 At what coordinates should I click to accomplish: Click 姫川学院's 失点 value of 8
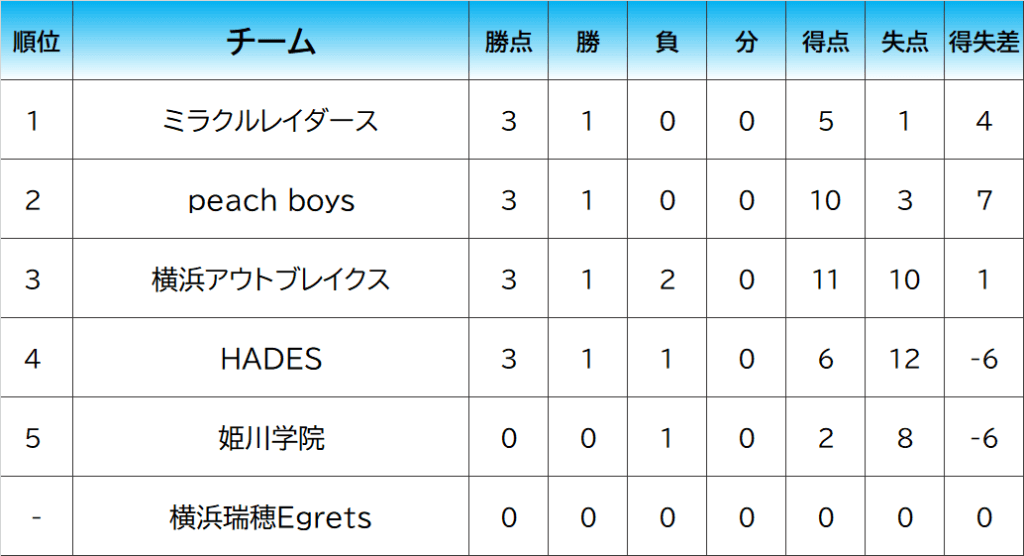905,438
